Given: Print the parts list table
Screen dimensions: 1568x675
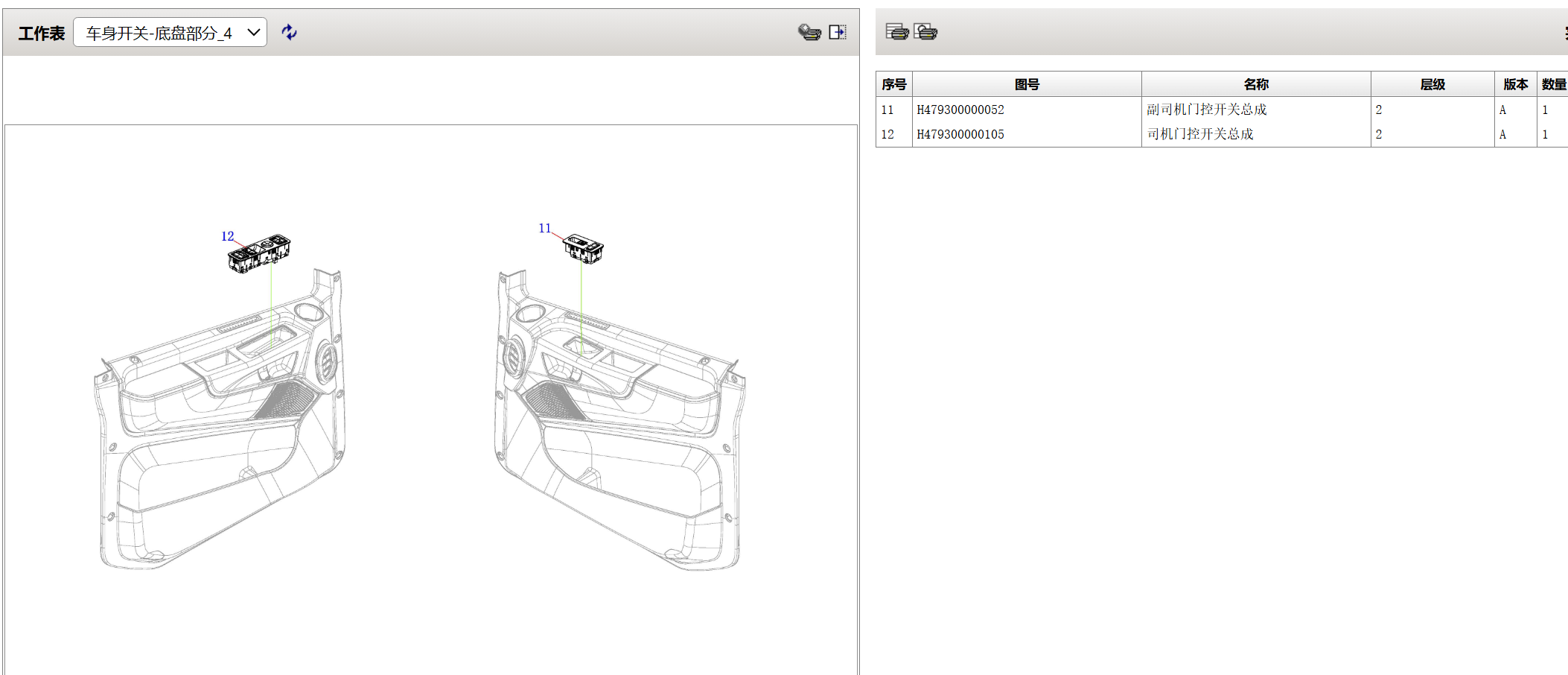Looking at the screenshot, I should tap(897, 31).
